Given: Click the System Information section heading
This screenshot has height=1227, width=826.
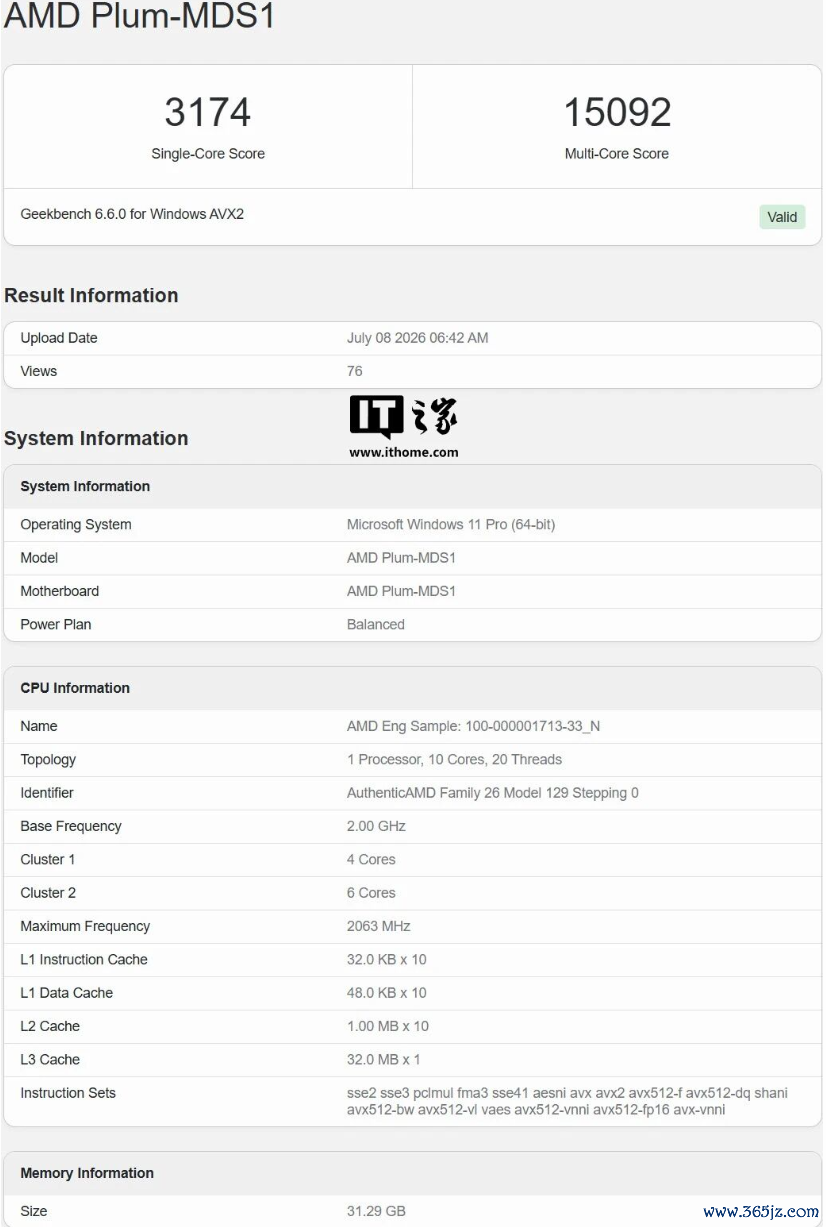Looking at the screenshot, I should (96, 438).
